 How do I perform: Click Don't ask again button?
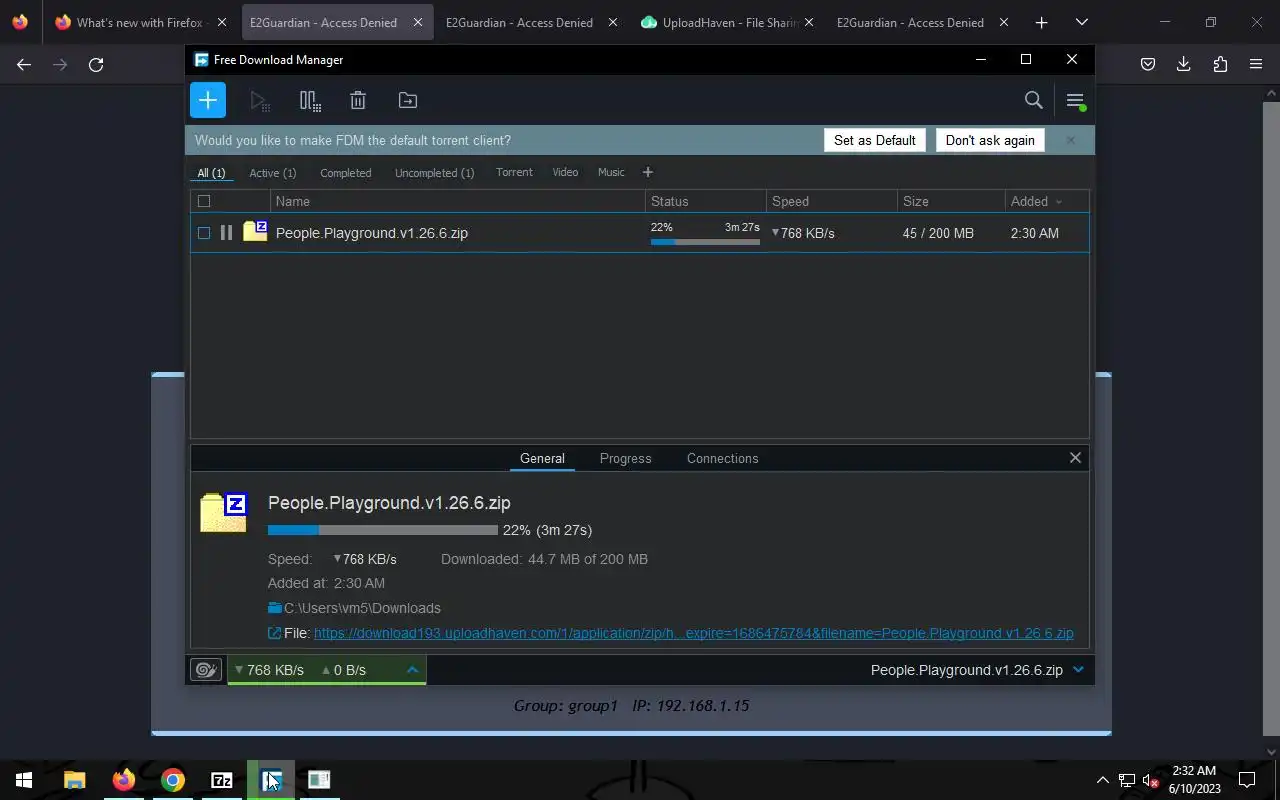[x=990, y=140]
